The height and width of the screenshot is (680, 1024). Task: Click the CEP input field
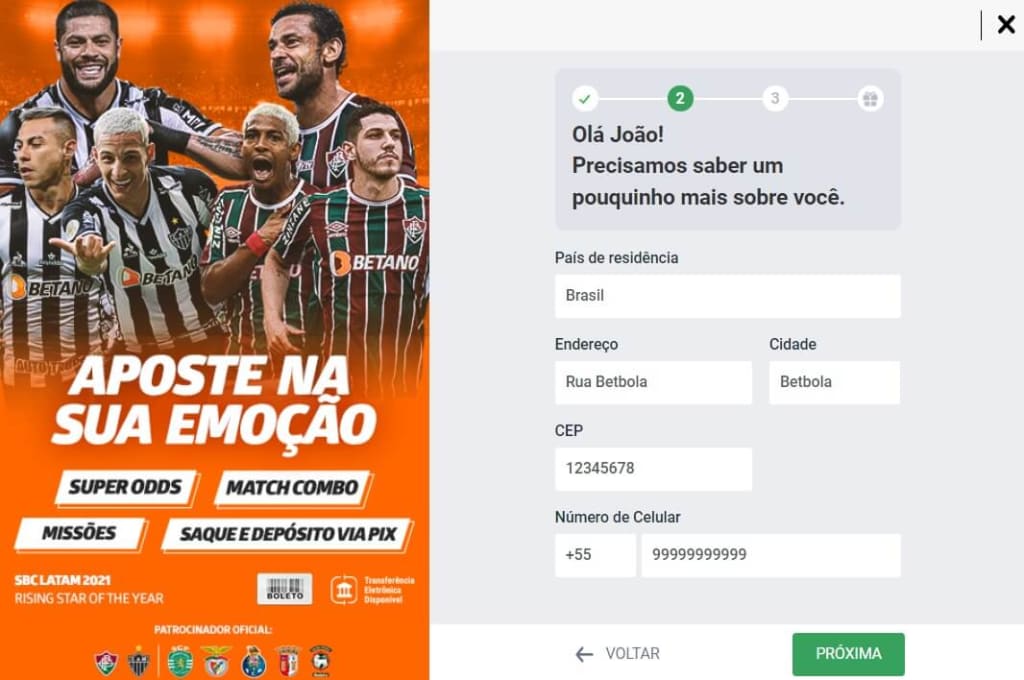653,469
